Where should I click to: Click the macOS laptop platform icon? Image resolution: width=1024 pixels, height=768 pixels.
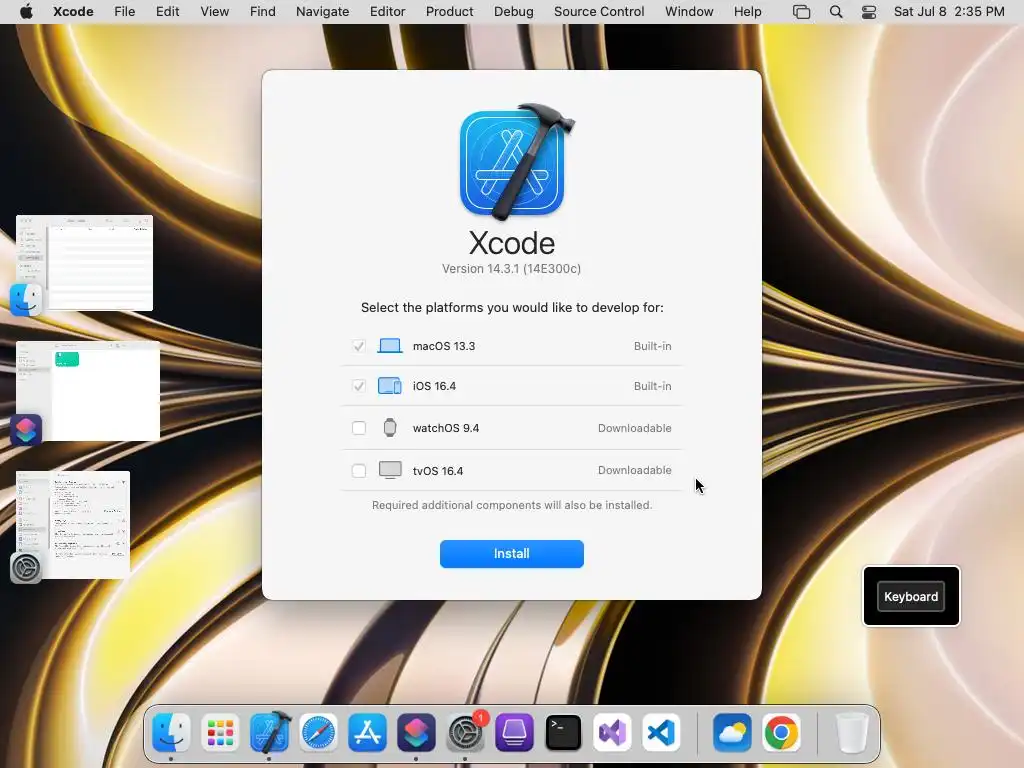point(390,345)
